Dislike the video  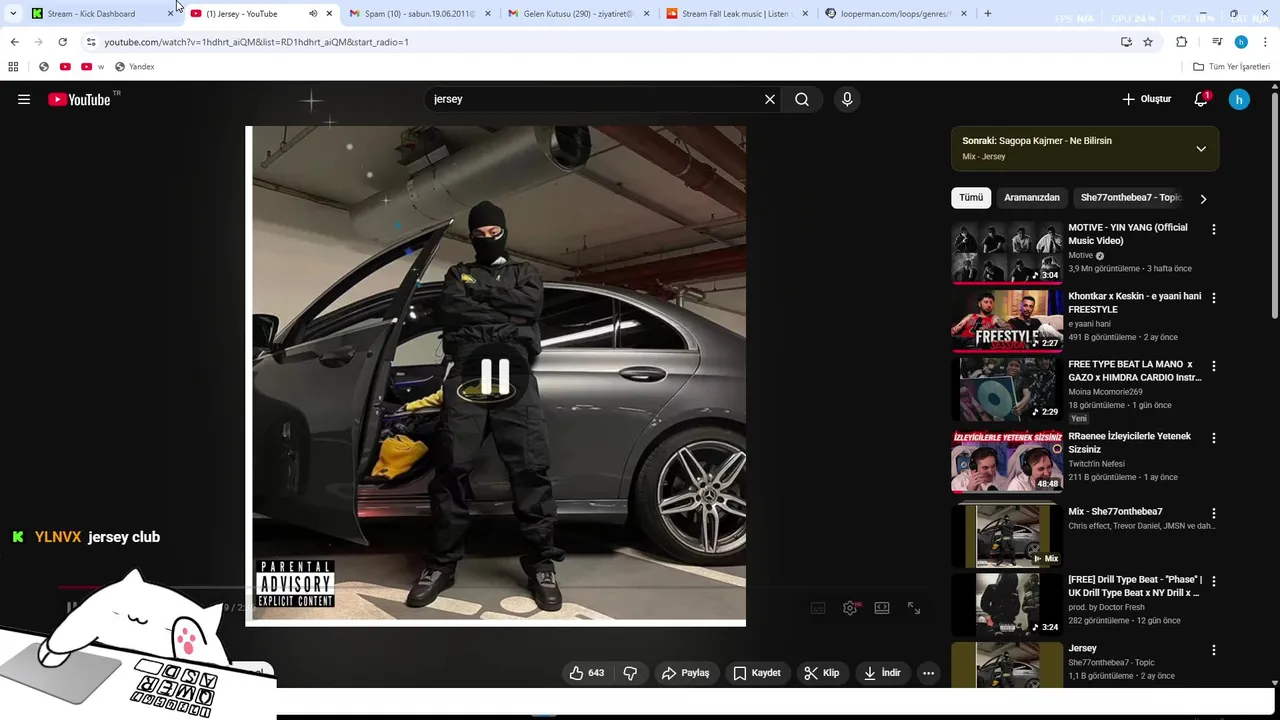pyautogui.click(x=630, y=673)
